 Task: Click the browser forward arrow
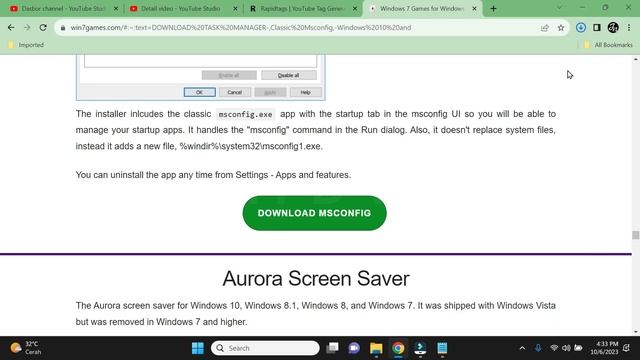[x=27, y=28]
